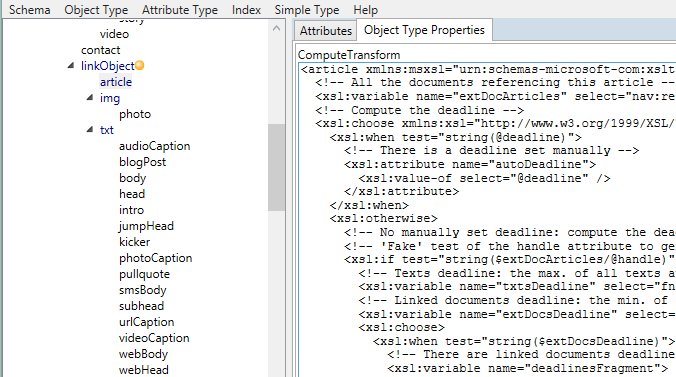Select the Object Type Properties tab
The width and height of the screenshot is (676, 377).
point(424,30)
